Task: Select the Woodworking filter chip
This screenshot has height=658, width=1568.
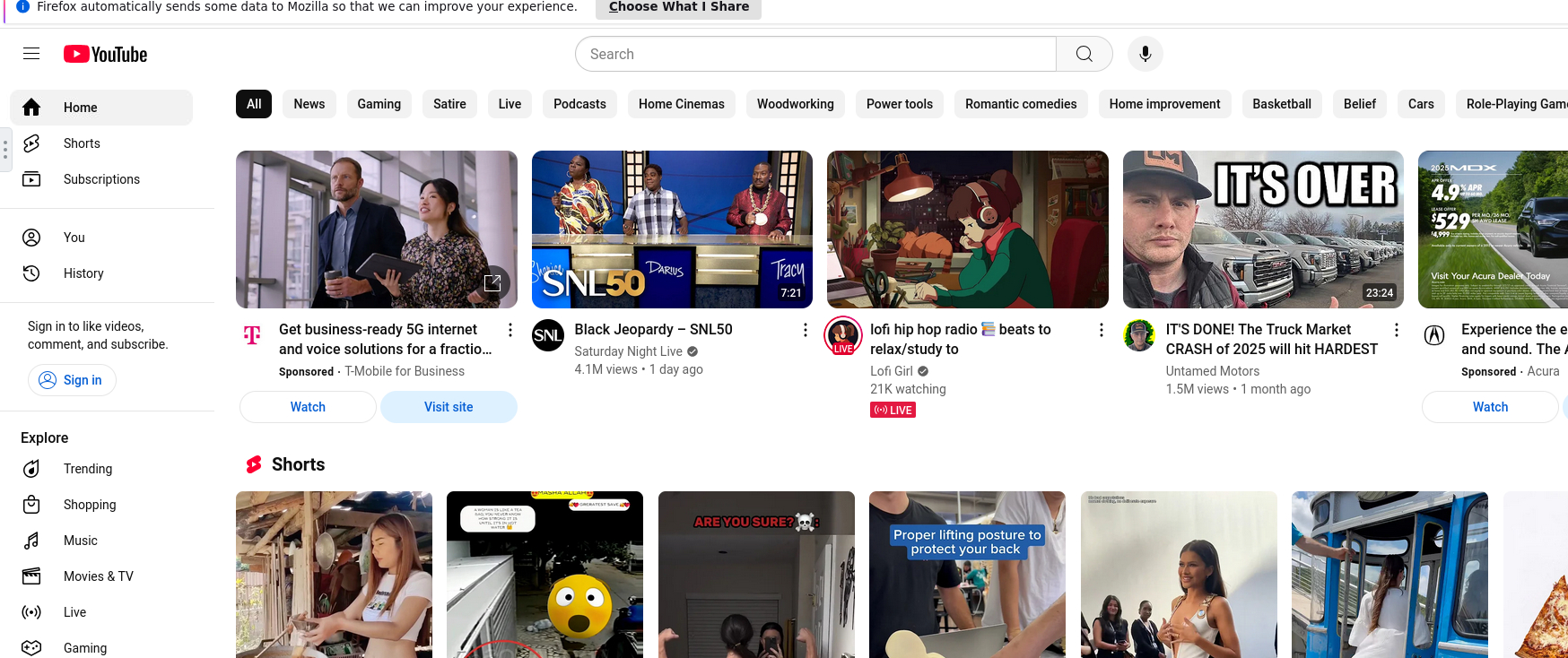Action: tap(795, 104)
